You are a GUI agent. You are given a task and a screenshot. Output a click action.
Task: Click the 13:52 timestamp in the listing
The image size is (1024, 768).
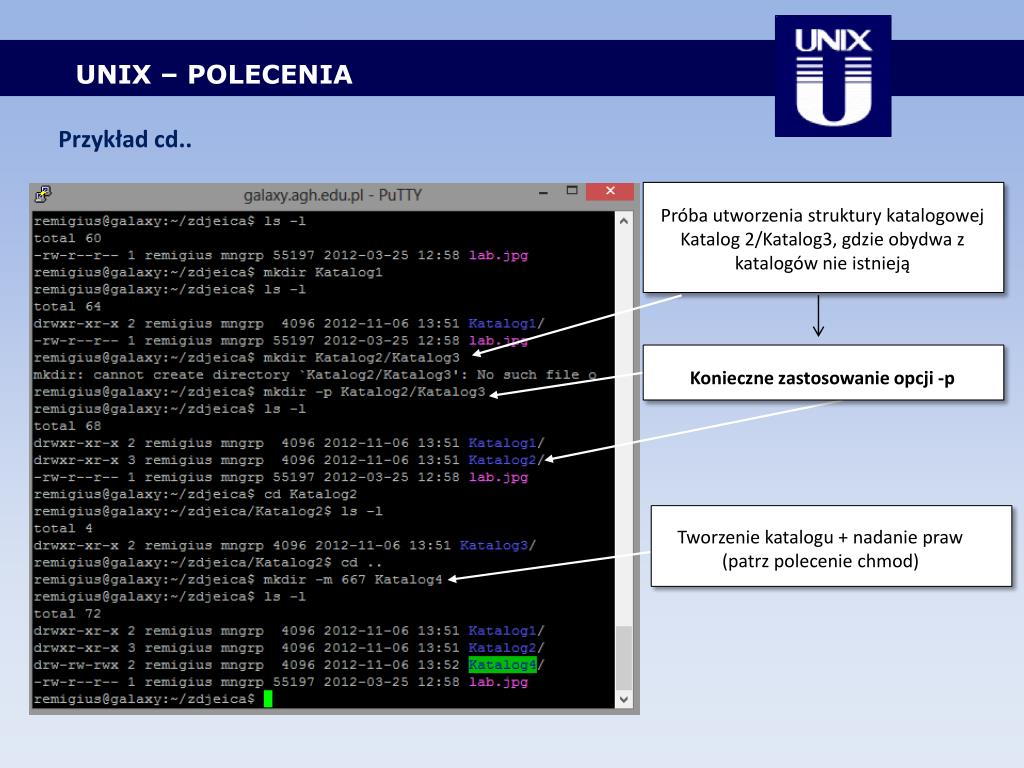439,665
